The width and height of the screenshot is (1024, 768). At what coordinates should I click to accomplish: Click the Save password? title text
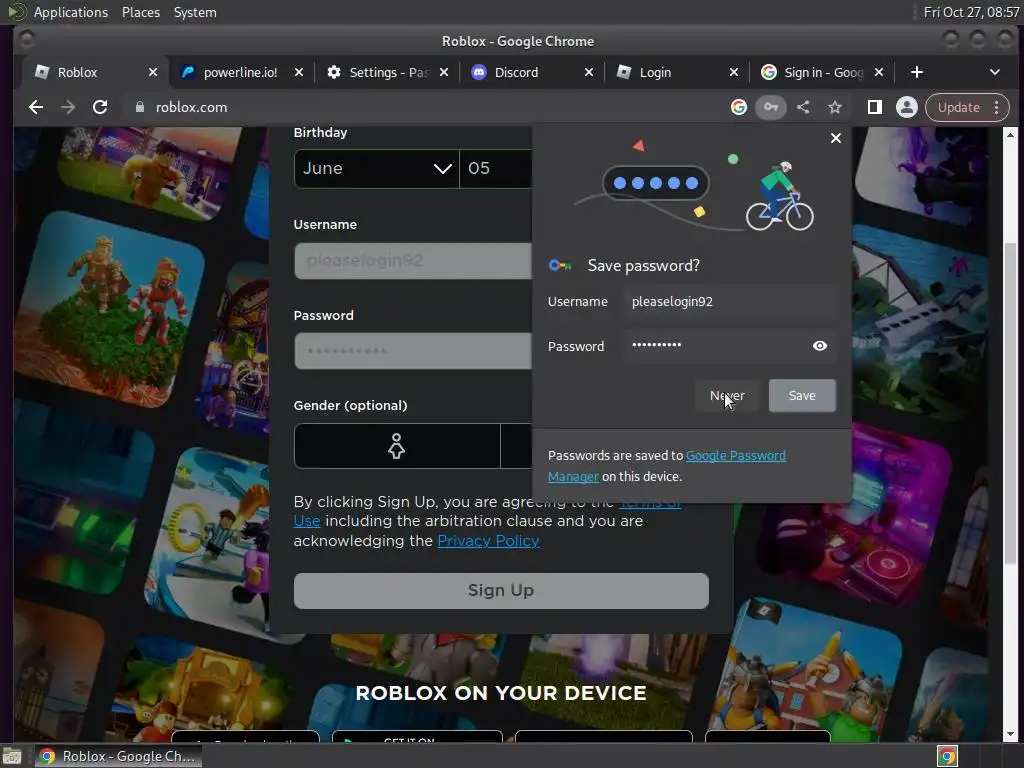tap(643, 265)
